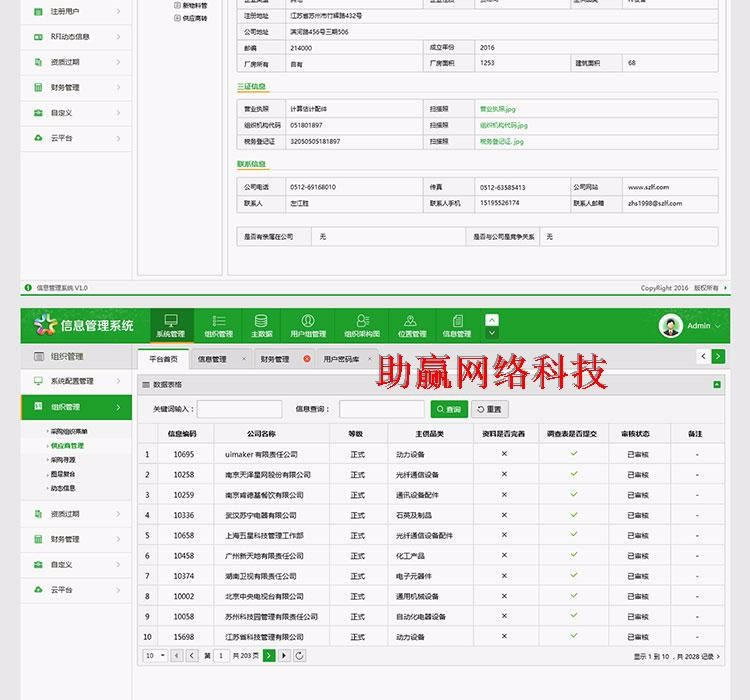
Task: Select 动态信息 in the sidebar submenu
Action: (63, 488)
